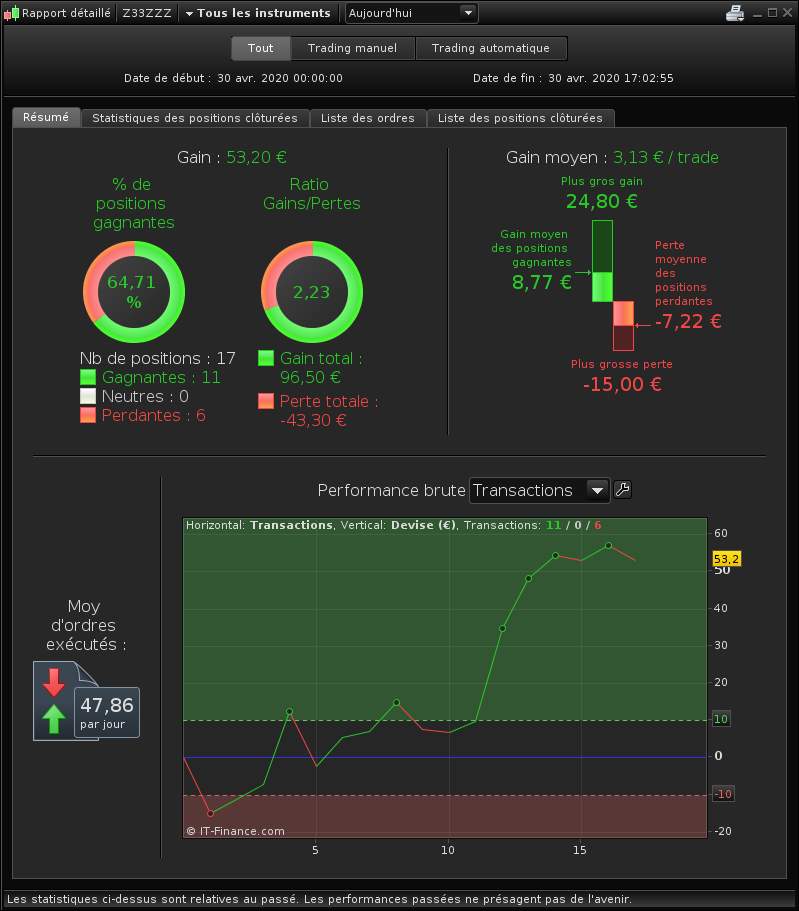Open chart settings wrench icon

622,490
